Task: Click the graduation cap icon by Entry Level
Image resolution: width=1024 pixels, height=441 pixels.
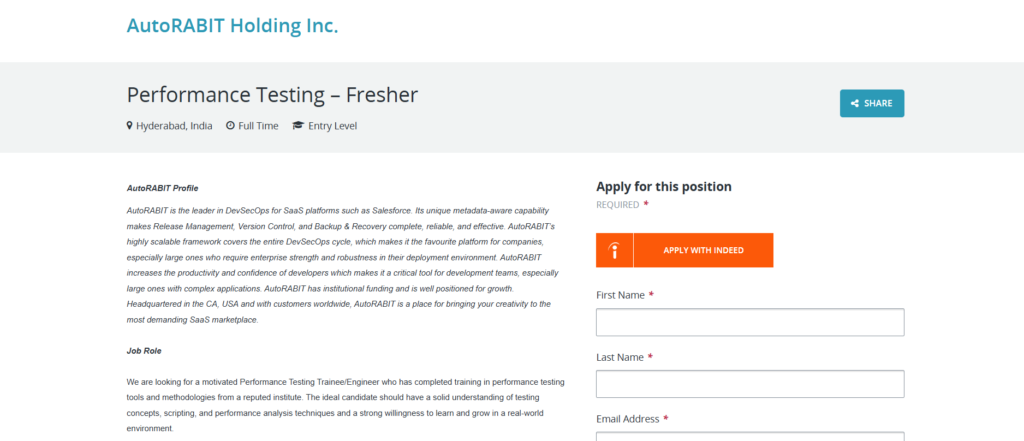Action: point(298,126)
